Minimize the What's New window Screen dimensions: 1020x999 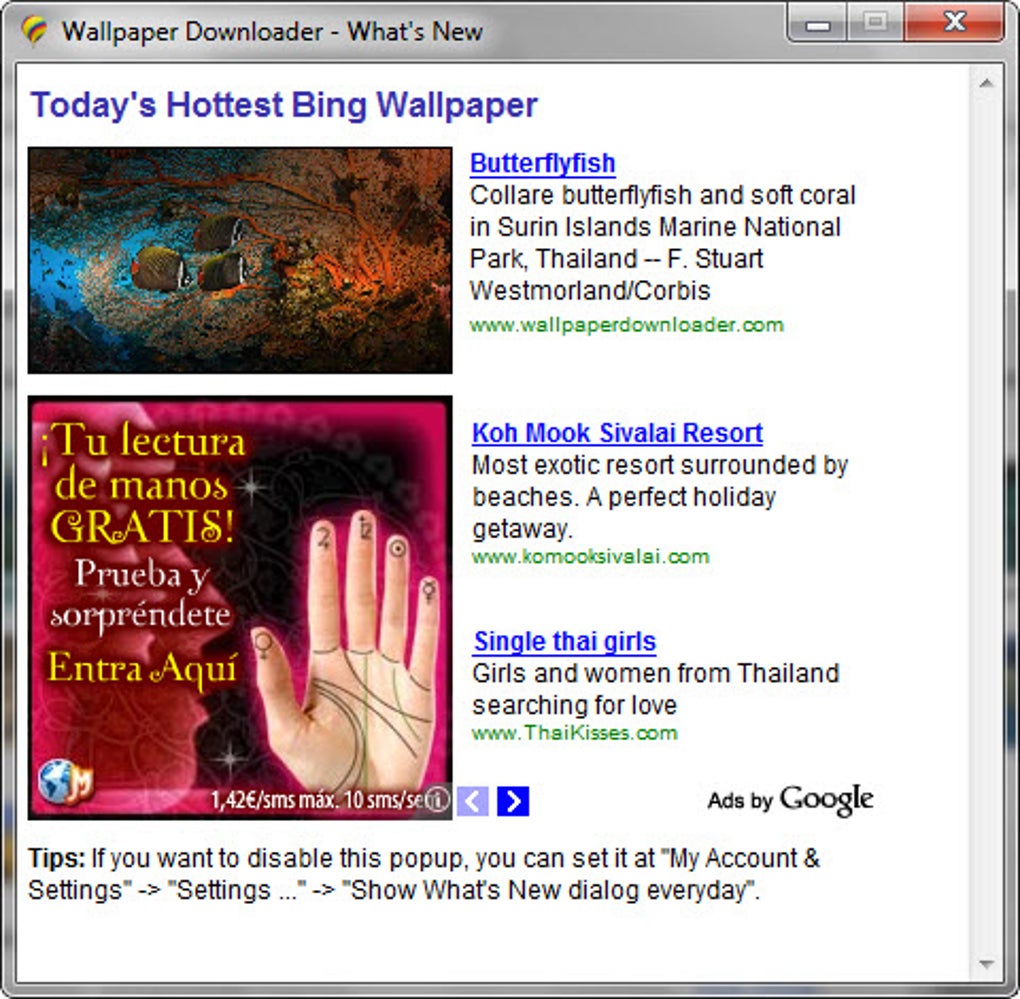coord(818,24)
